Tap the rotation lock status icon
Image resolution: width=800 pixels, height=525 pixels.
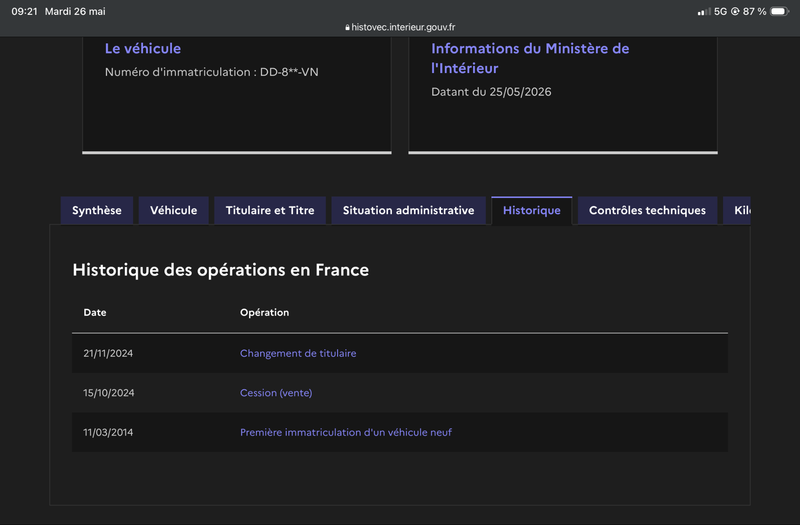tap(735, 11)
